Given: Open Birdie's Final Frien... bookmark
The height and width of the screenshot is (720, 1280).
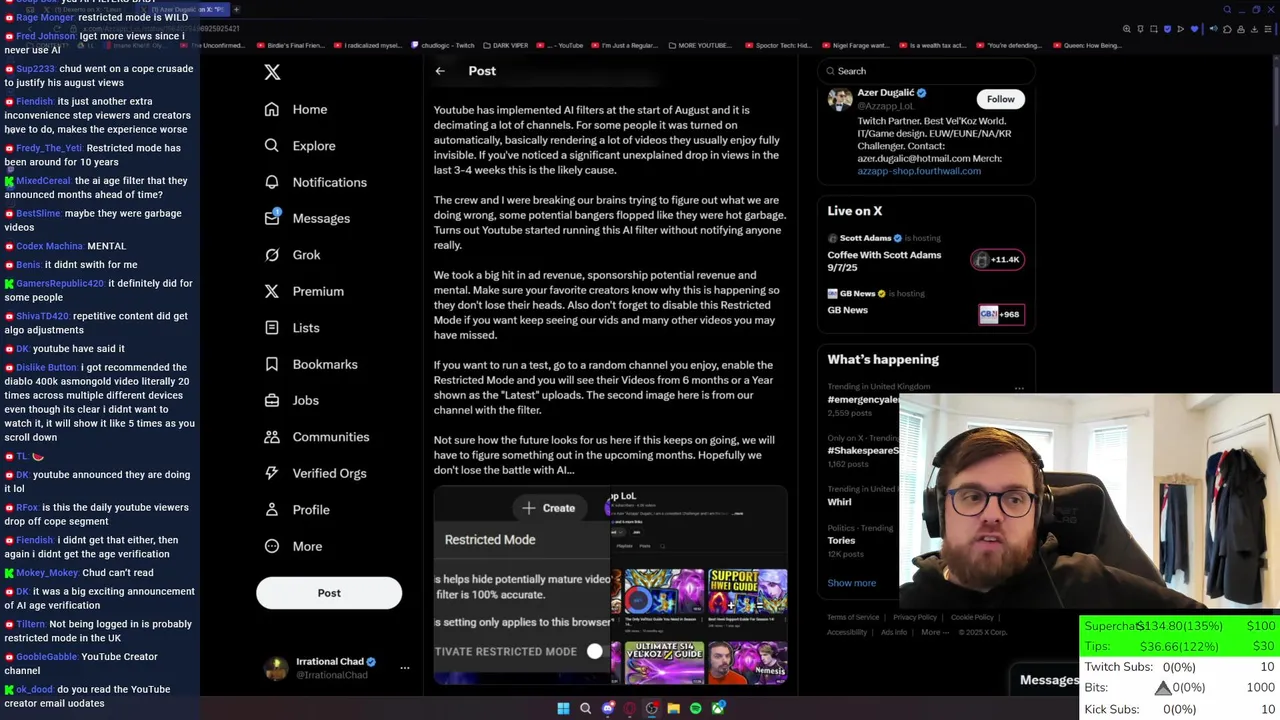Looking at the screenshot, I should [x=290, y=45].
